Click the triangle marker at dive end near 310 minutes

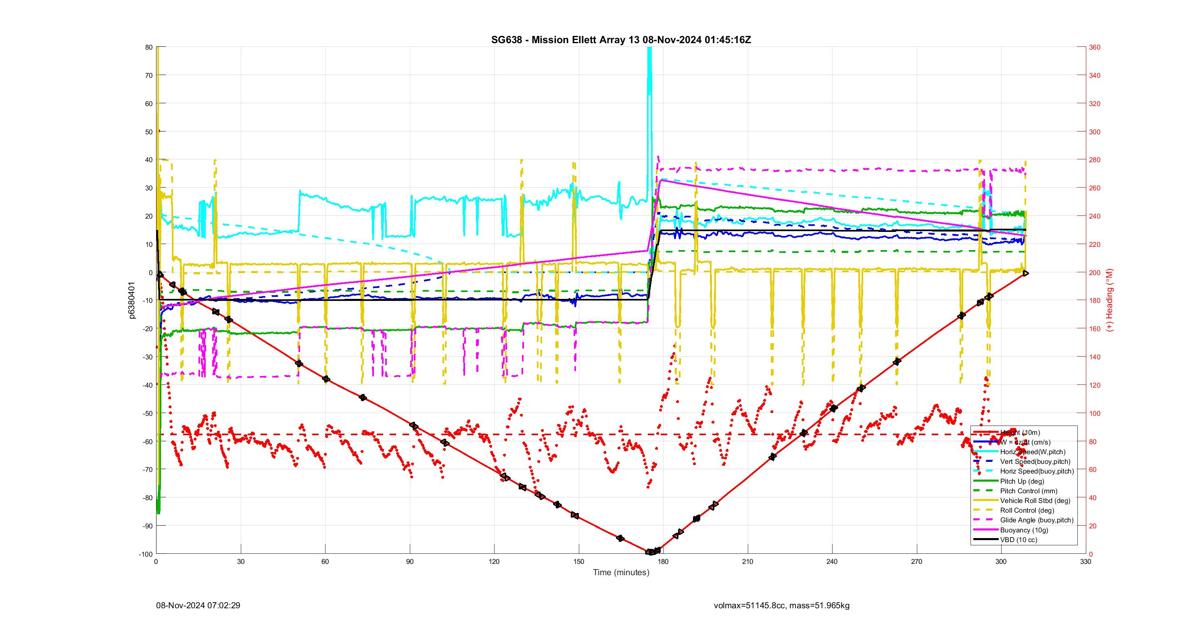(x=1025, y=272)
